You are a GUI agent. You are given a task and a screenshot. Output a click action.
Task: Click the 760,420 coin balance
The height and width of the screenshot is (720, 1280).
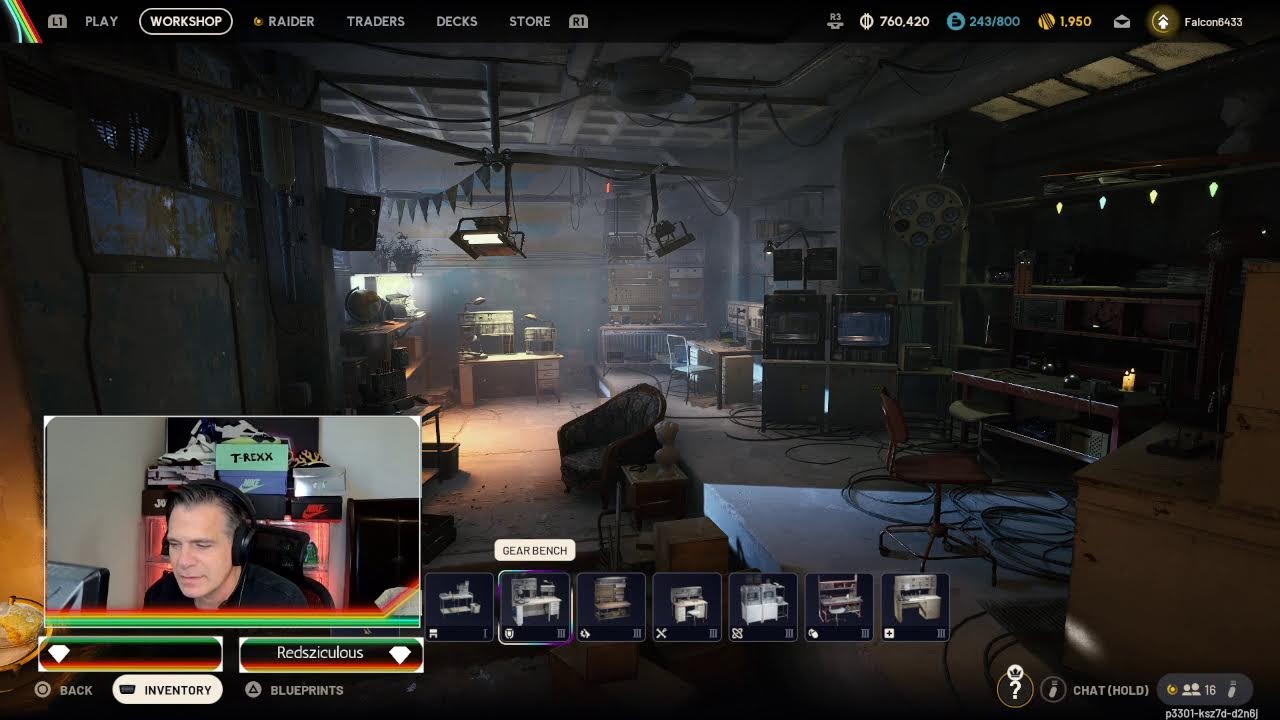(904, 21)
